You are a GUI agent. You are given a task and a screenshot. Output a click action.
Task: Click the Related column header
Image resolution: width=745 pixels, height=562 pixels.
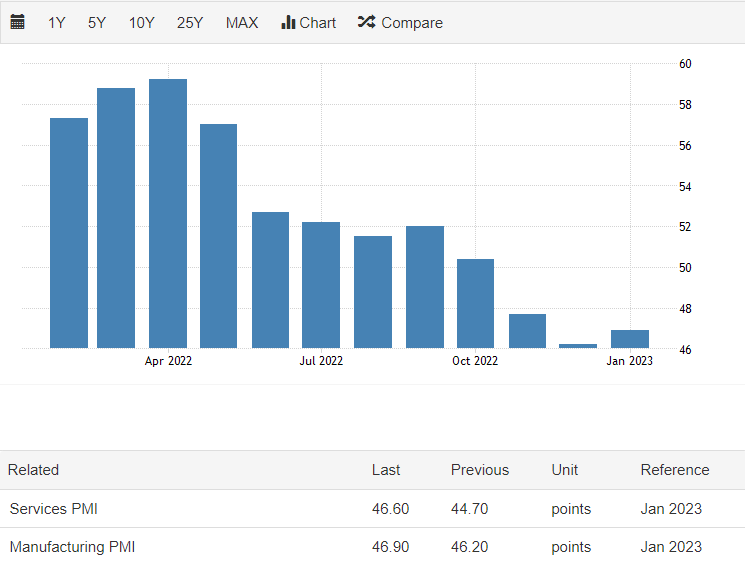33,470
